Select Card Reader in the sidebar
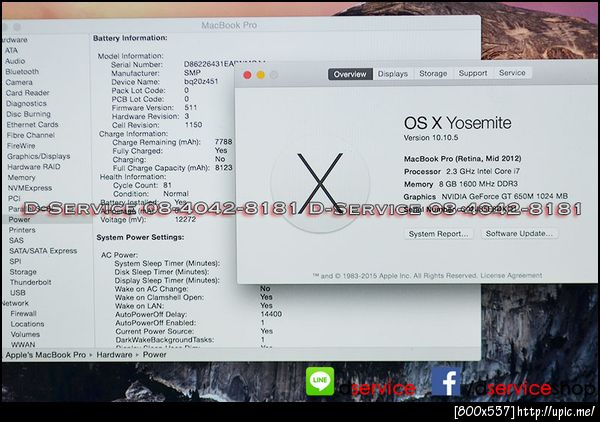600x422 pixels. [28, 93]
